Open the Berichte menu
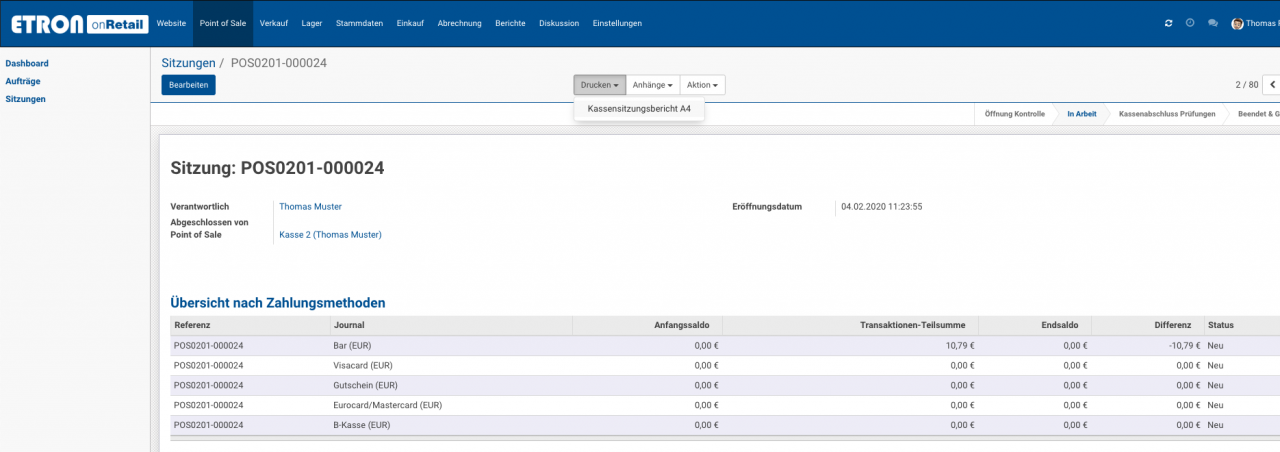The width and height of the screenshot is (1280, 452). pyautogui.click(x=510, y=23)
